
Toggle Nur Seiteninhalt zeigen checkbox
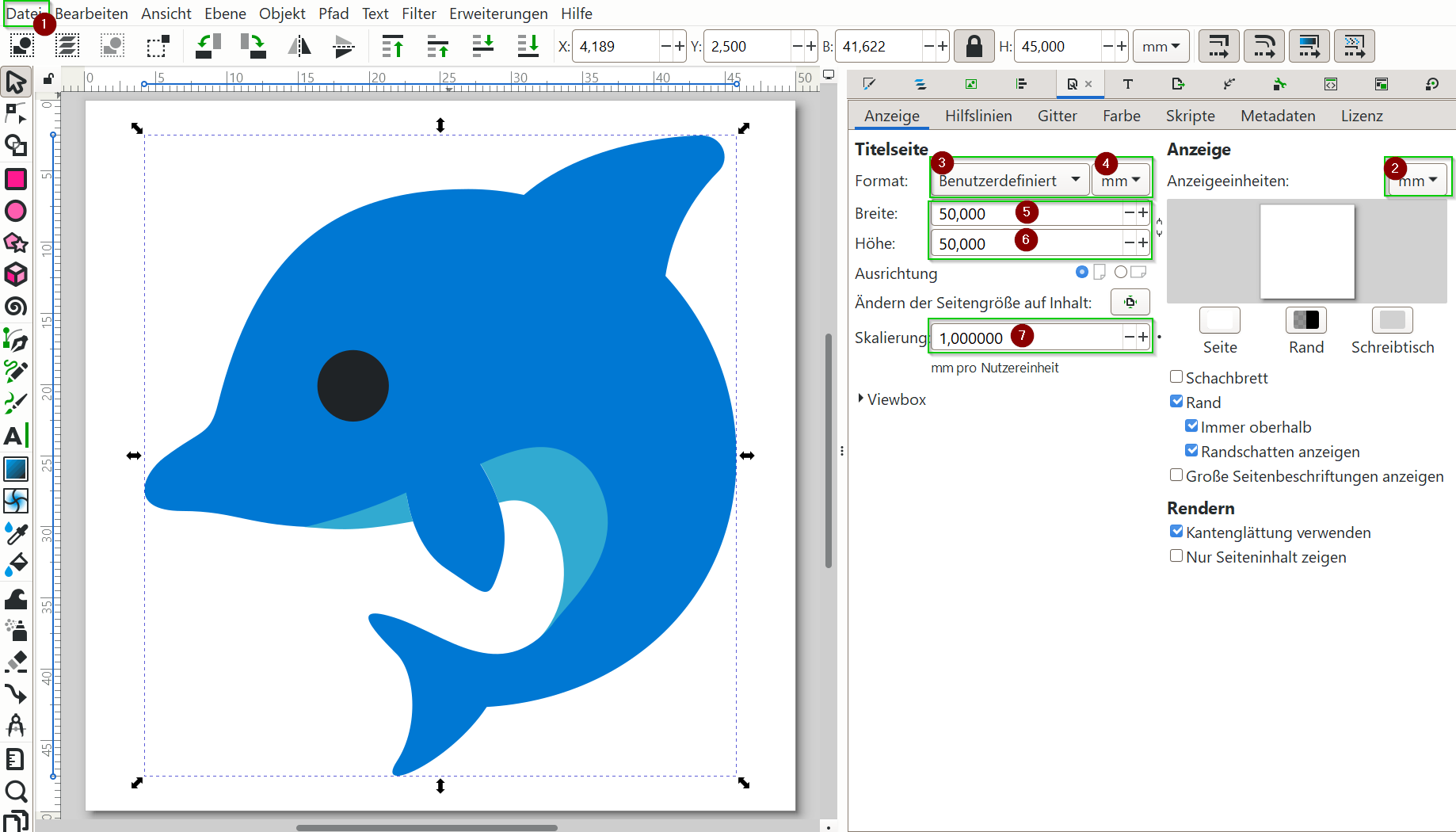(x=1176, y=556)
